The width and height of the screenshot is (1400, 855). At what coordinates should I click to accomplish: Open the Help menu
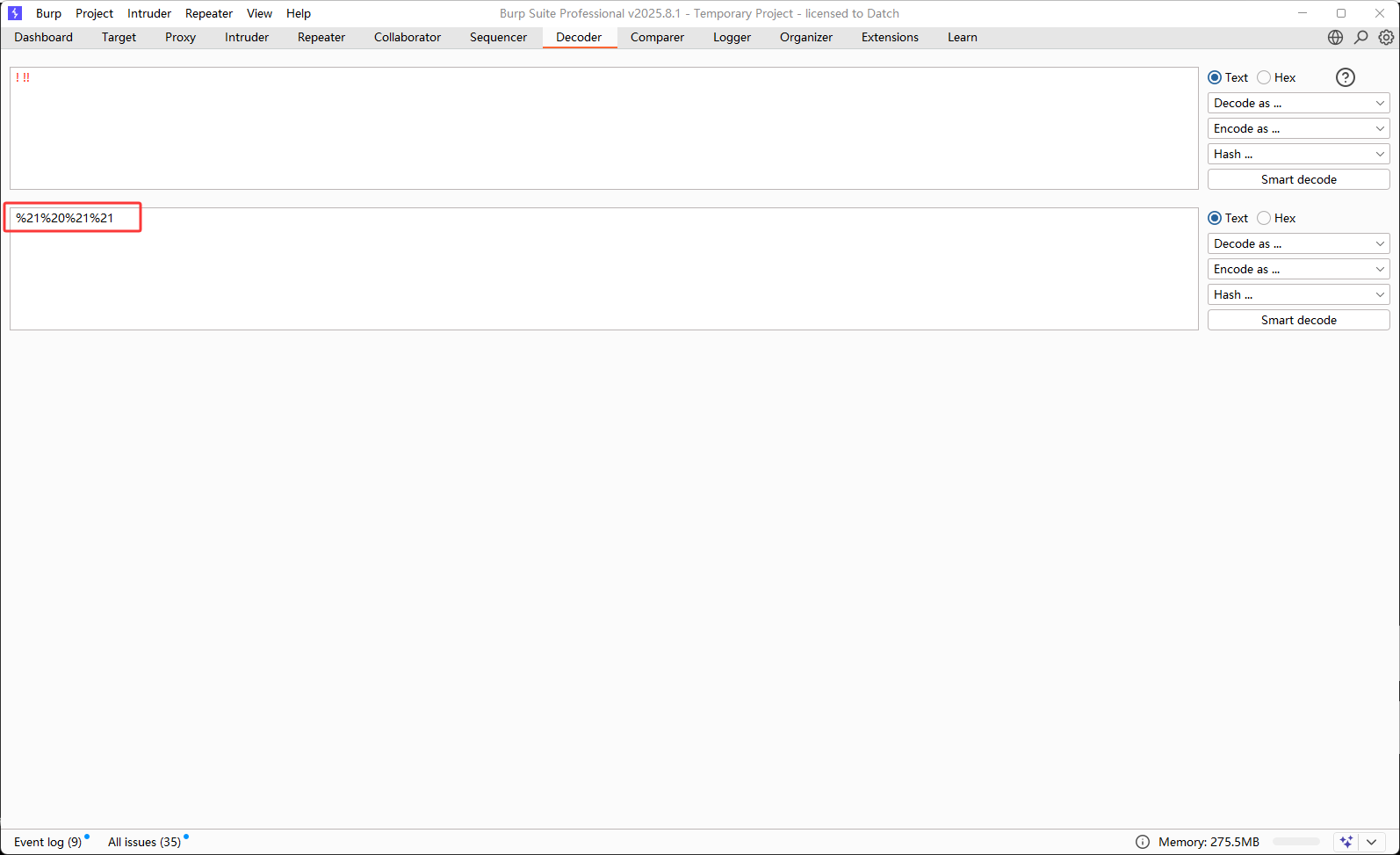(x=299, y=13)
